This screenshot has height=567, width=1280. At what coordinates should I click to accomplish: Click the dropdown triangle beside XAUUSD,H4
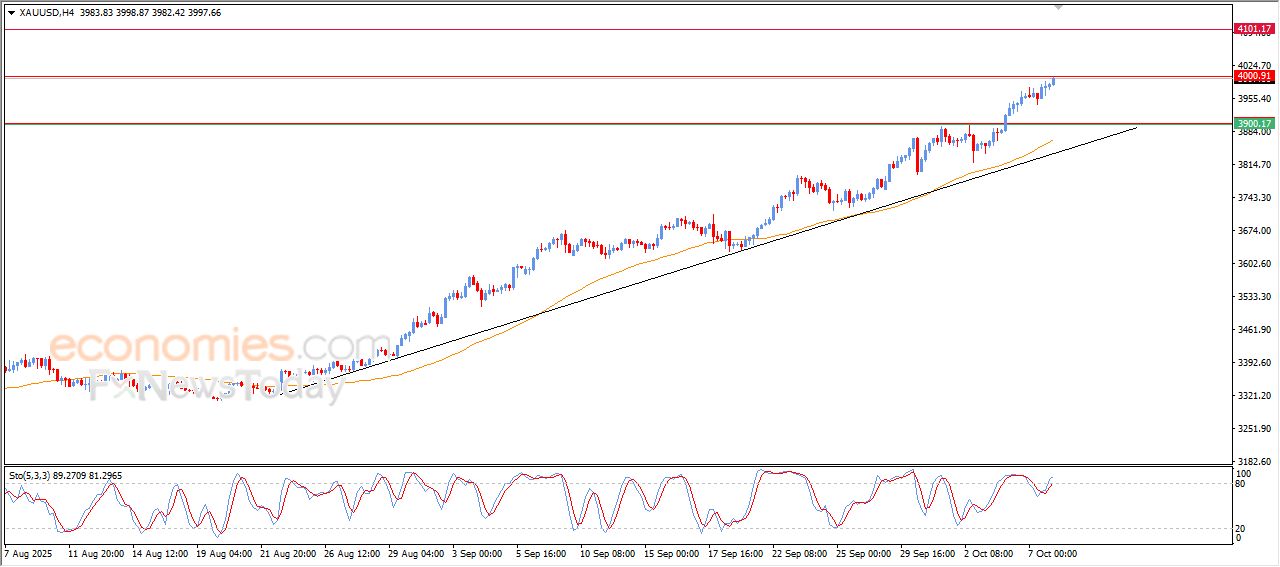pos(11,13)
